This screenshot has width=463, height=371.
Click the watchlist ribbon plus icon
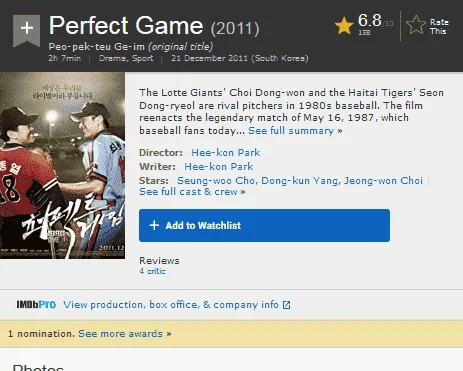coord(26,30)
